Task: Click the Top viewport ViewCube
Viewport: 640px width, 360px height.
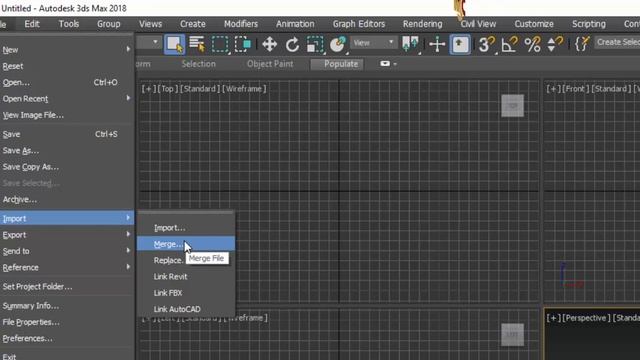Action: (x=512, y=106)
